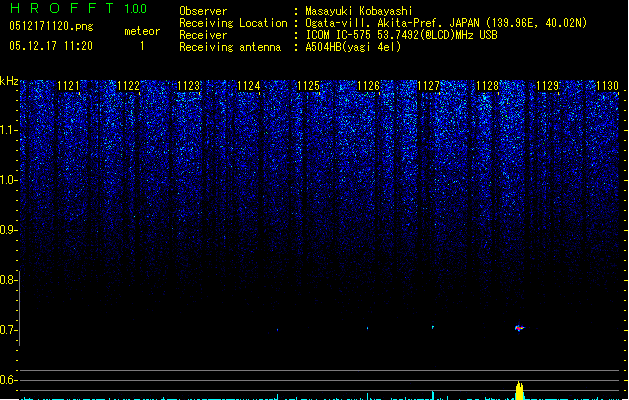Click the Receiving antenna label

tap(230, 47)
